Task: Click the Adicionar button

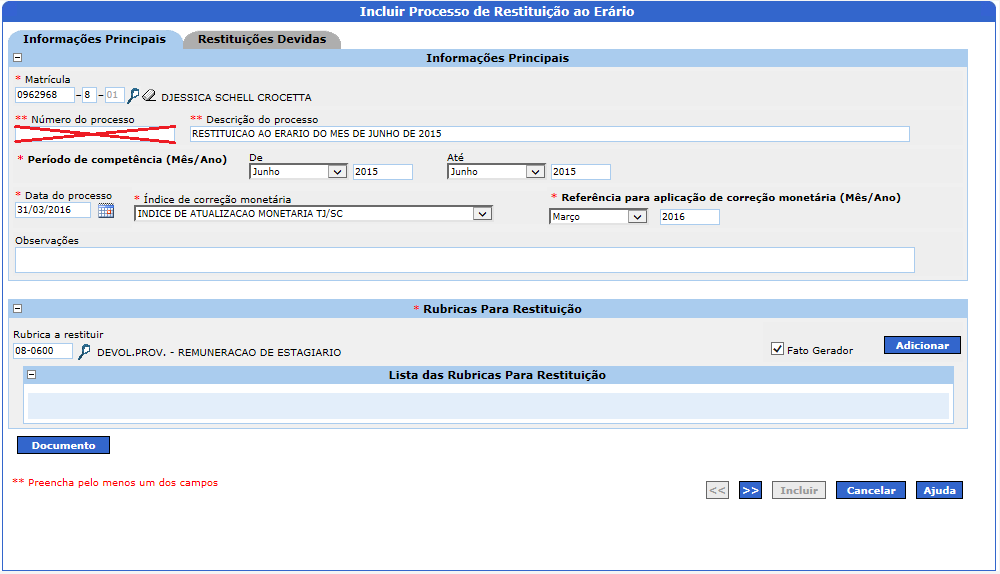Action: point(921,345)
